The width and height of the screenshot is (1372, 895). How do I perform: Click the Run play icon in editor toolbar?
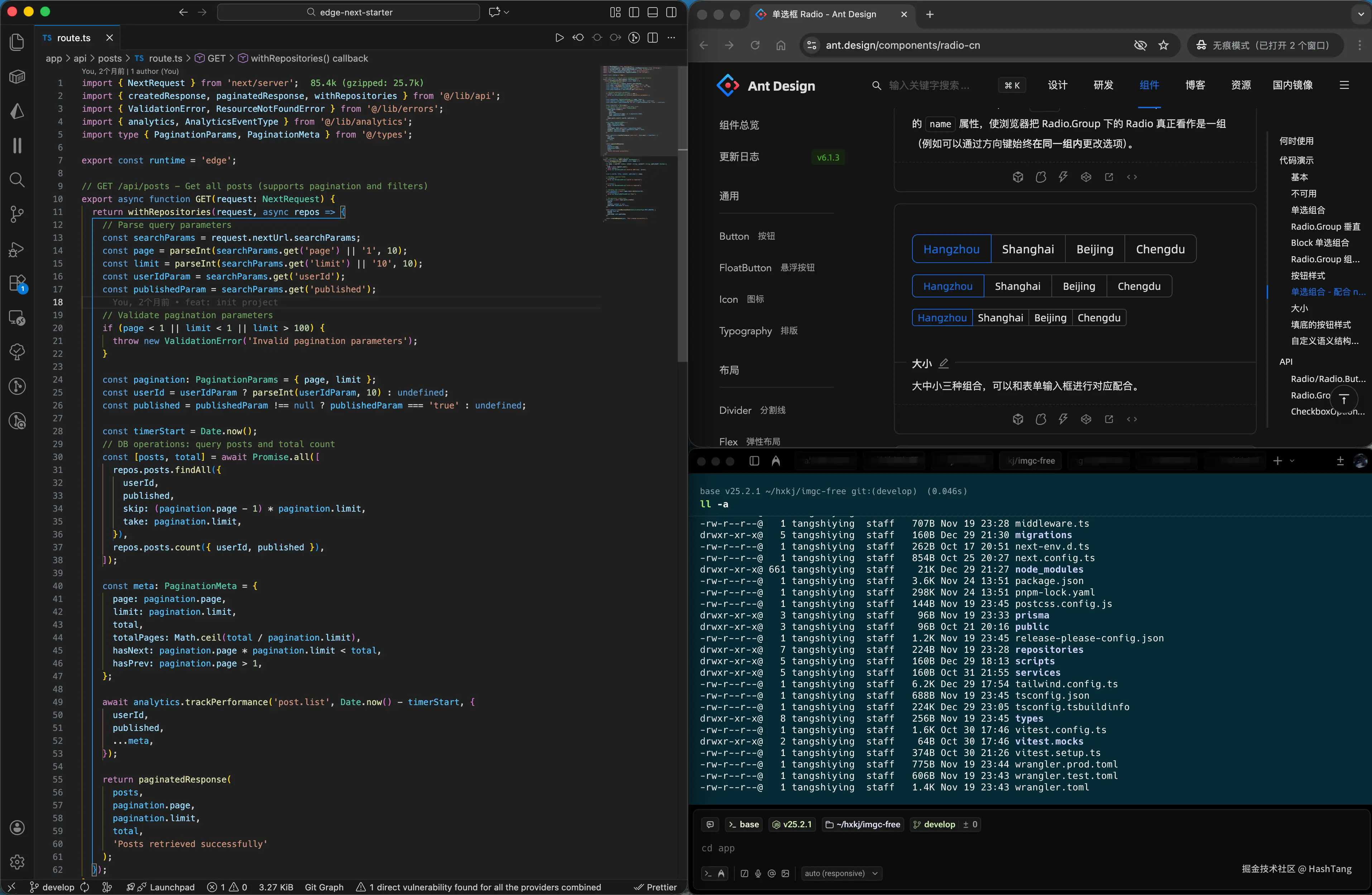coord(558,38)
